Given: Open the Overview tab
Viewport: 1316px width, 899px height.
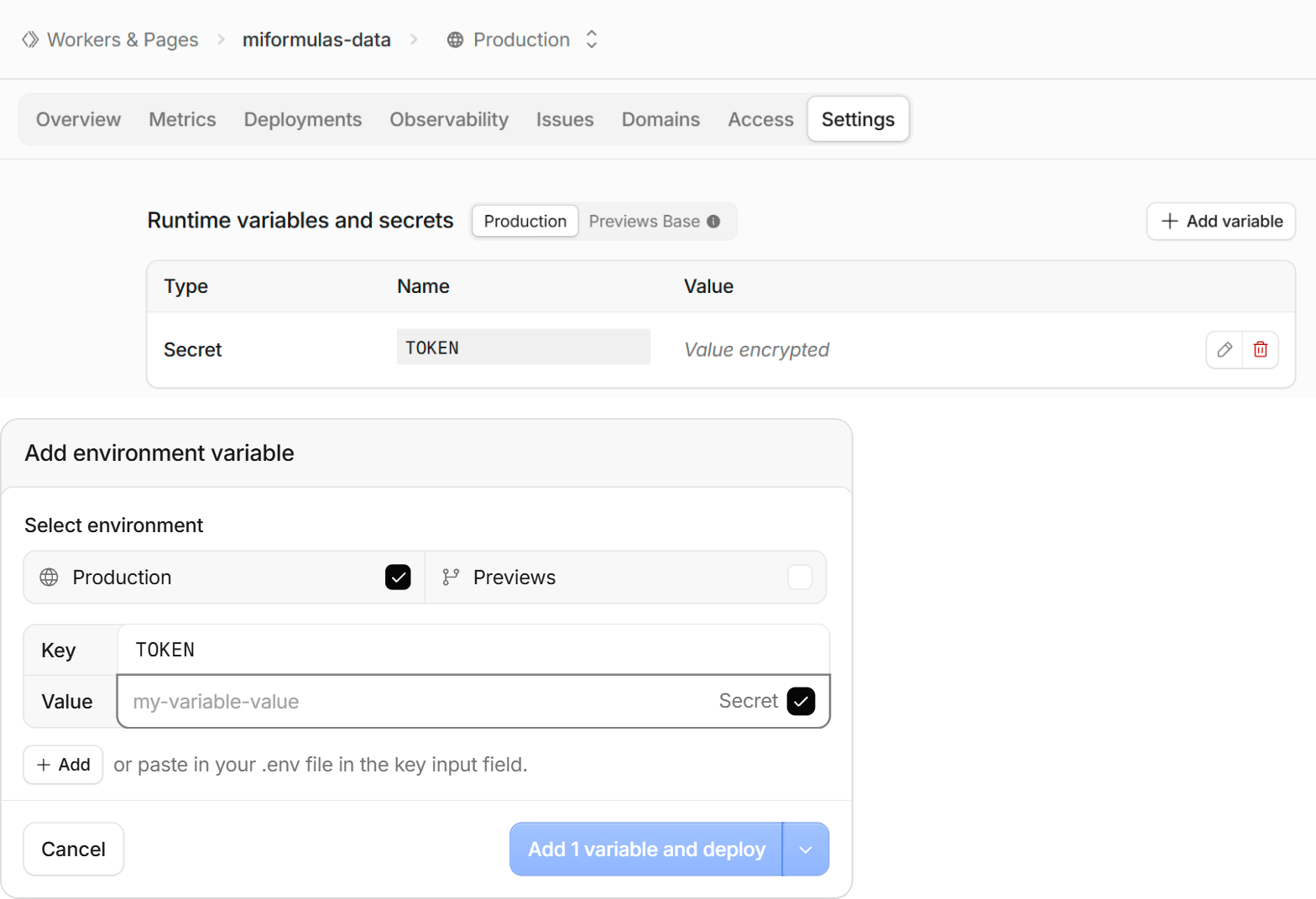Looking at the screenshot, I should click(79, 119).
